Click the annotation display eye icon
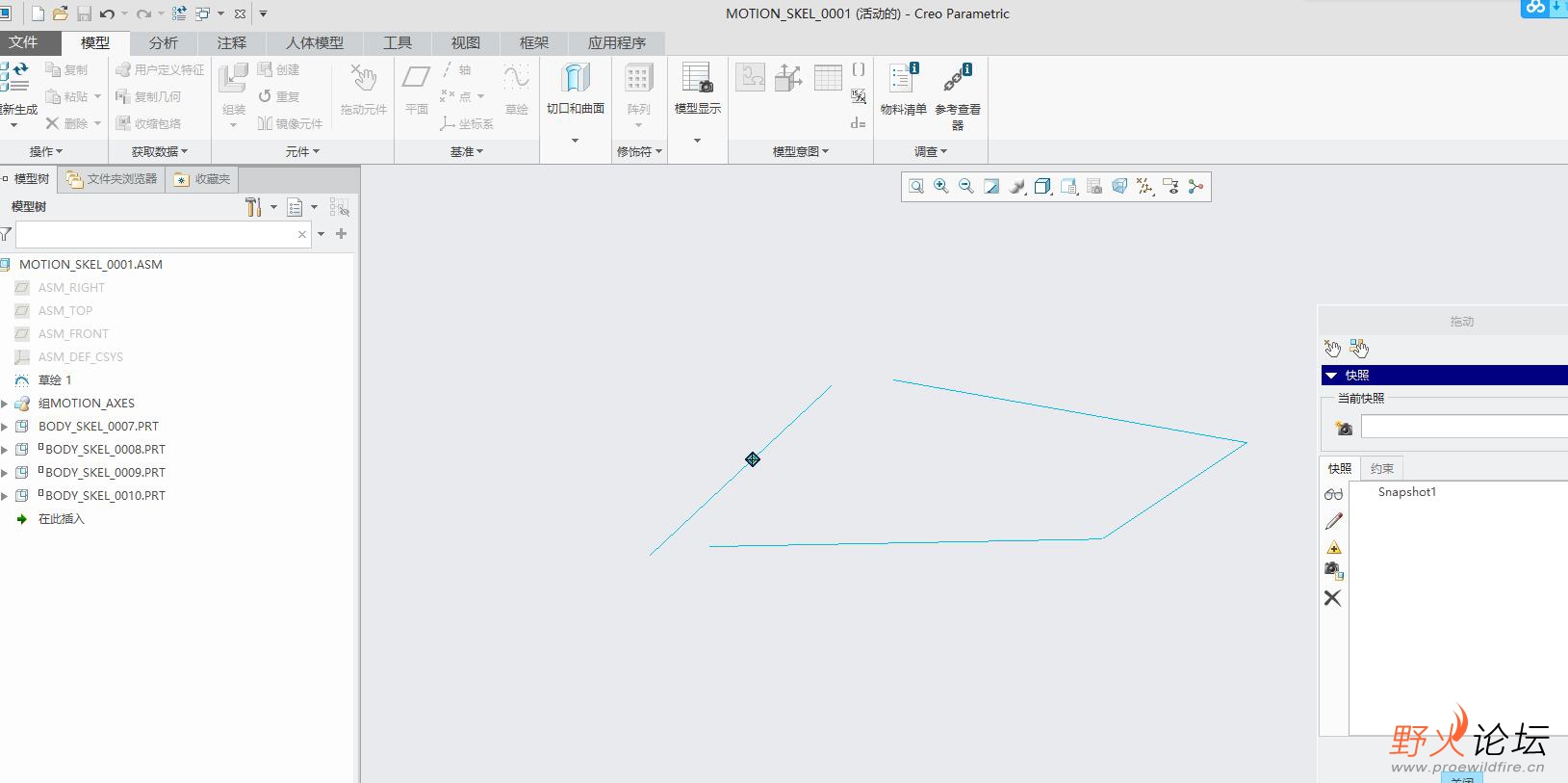This screenshot has width=1568, height=783. 1170,187
